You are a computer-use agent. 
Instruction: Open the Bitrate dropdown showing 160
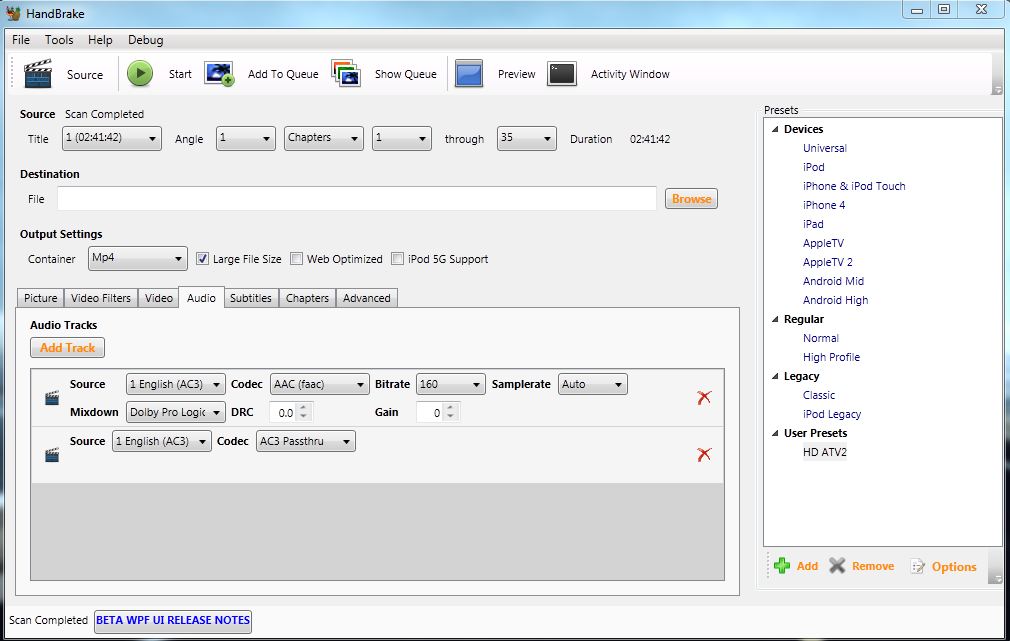point(450,384)
